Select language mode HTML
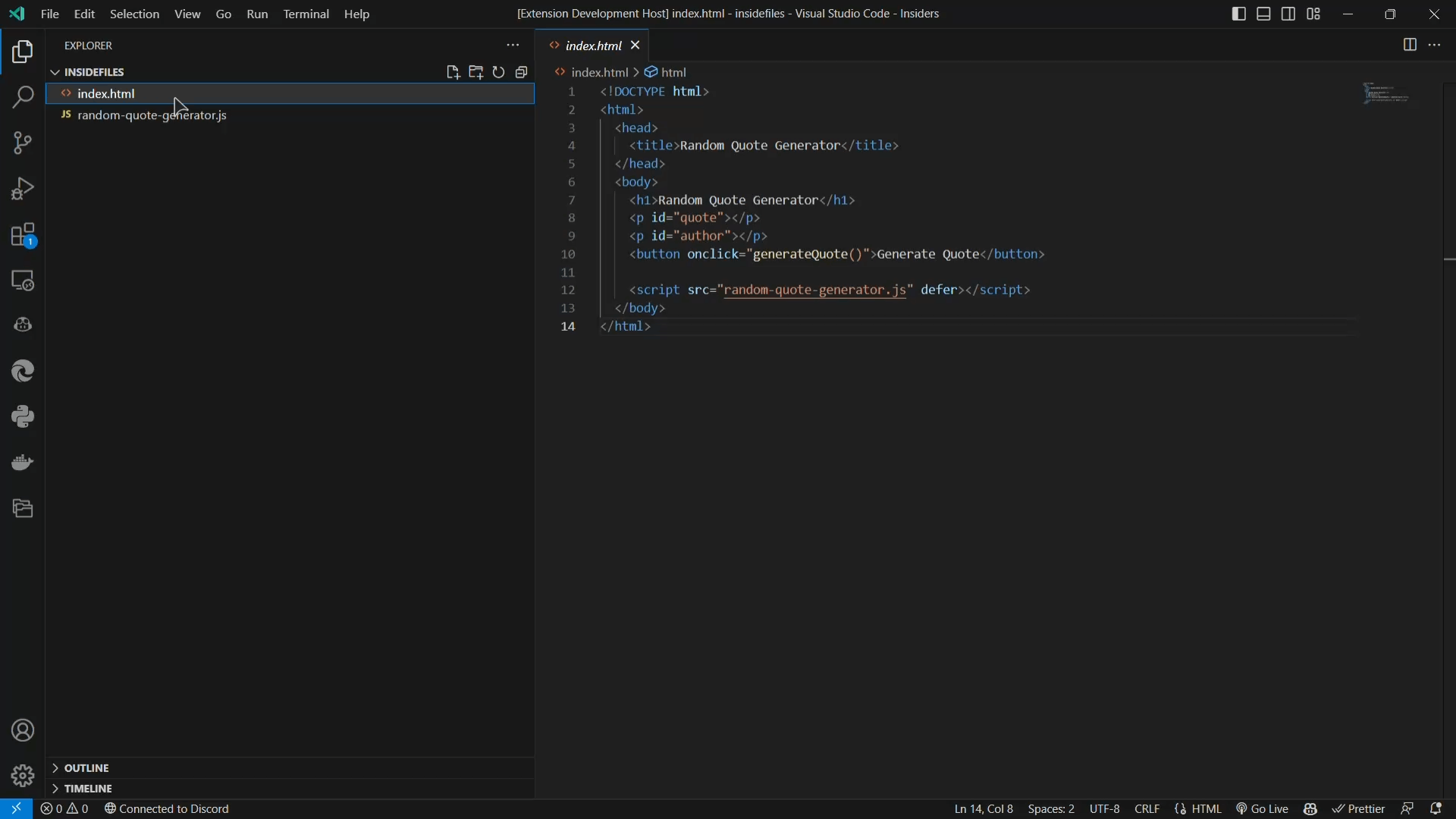 pyautogui.click(x=1199, y=809)
